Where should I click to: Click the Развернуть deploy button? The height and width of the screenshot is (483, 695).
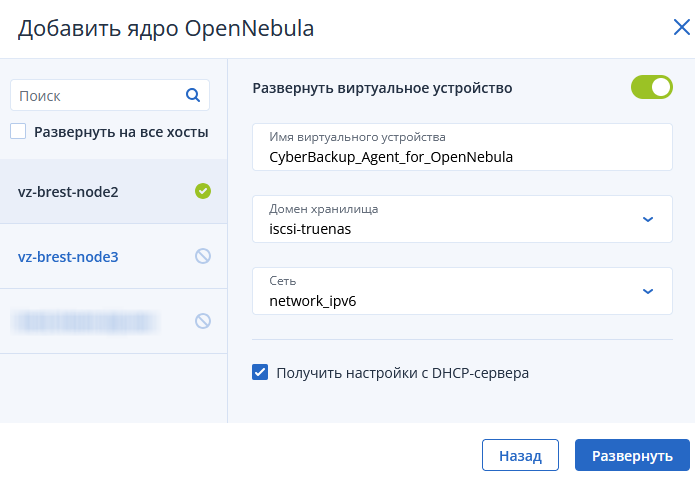[633, 455]
